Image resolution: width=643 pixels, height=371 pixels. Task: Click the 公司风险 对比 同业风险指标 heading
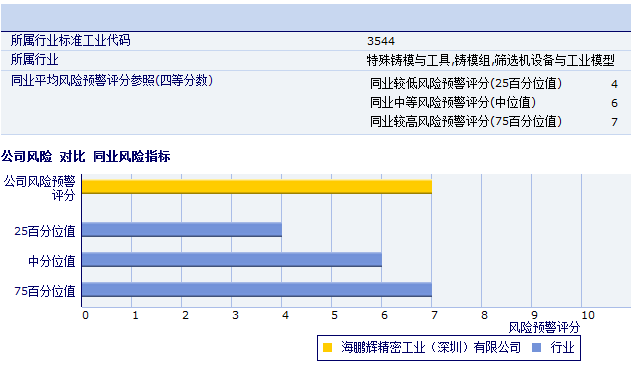click(86, 157)
